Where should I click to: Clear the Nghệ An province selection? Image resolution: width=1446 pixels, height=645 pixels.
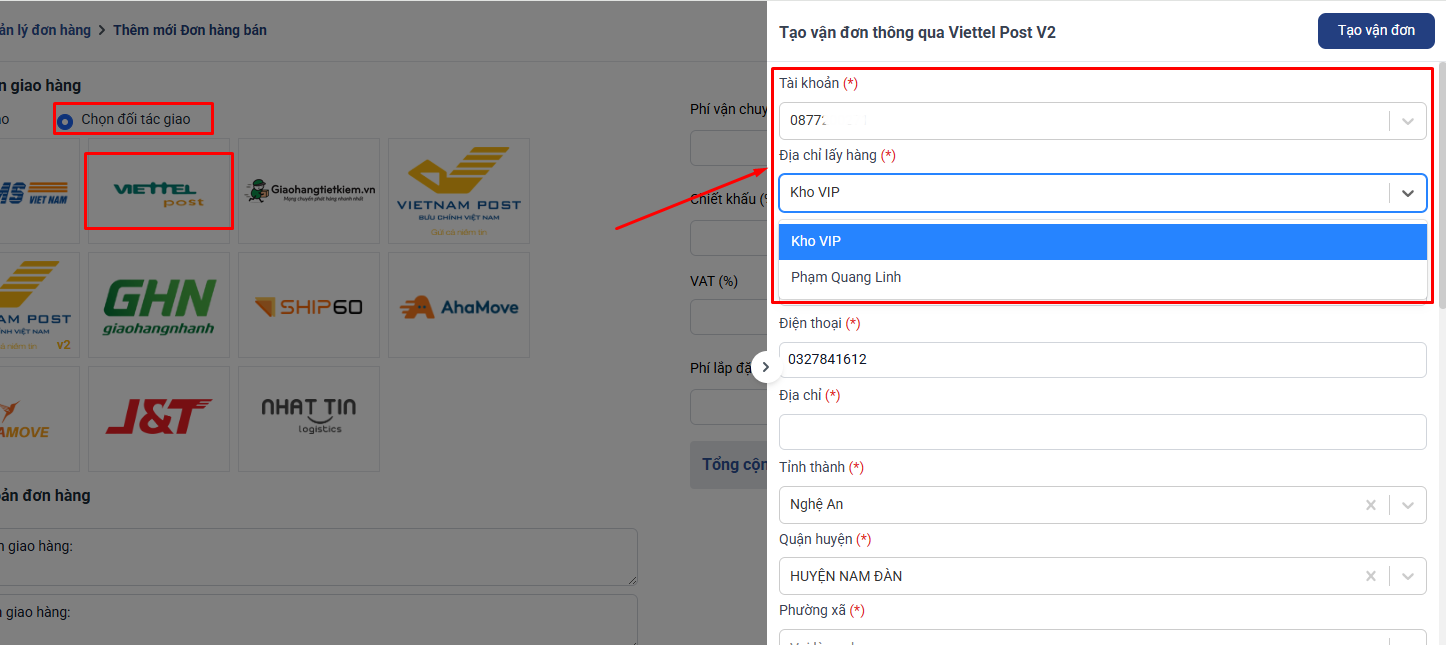coord(1371,505)
